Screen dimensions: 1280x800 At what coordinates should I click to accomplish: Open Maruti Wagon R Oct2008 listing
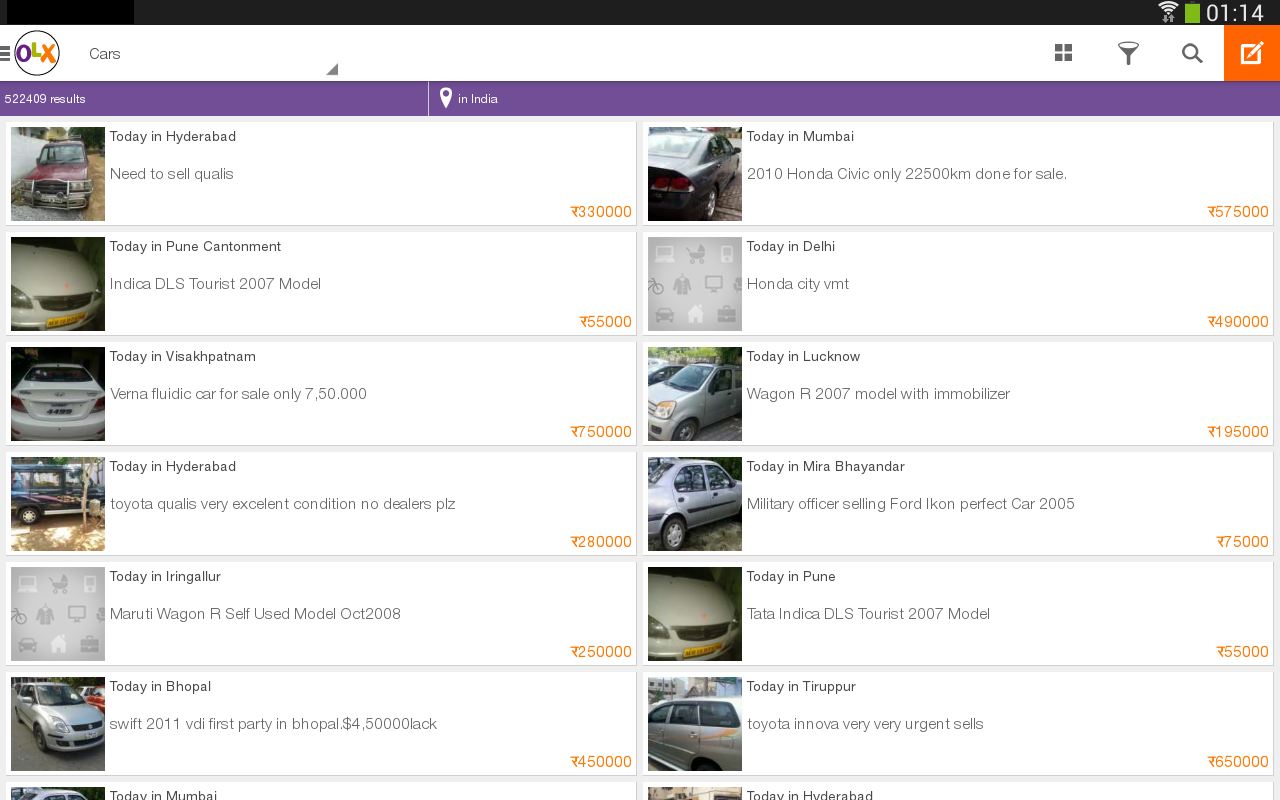(321, 614)
